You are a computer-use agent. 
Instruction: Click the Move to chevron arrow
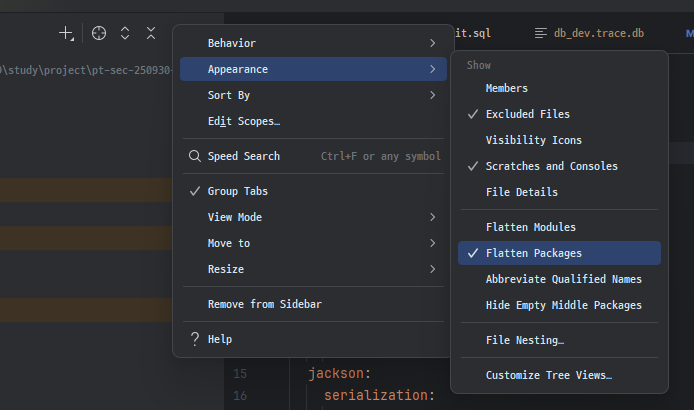[x=432, y=243]
